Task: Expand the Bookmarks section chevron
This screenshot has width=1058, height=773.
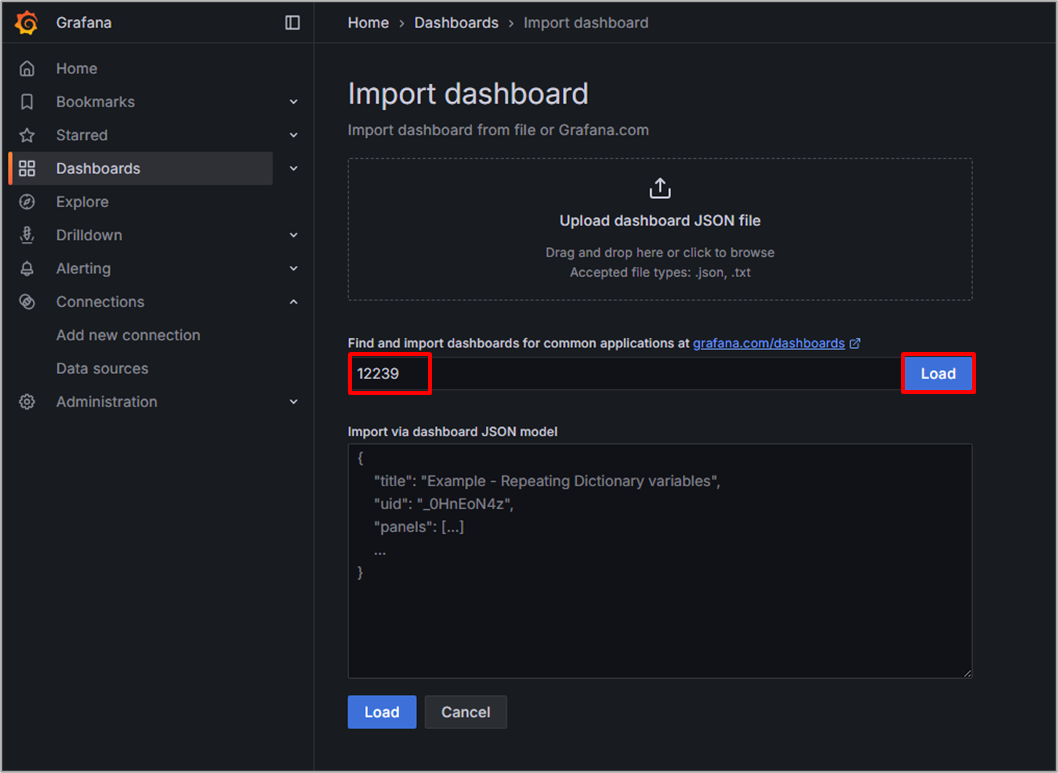Action: (x=293, y=102)
